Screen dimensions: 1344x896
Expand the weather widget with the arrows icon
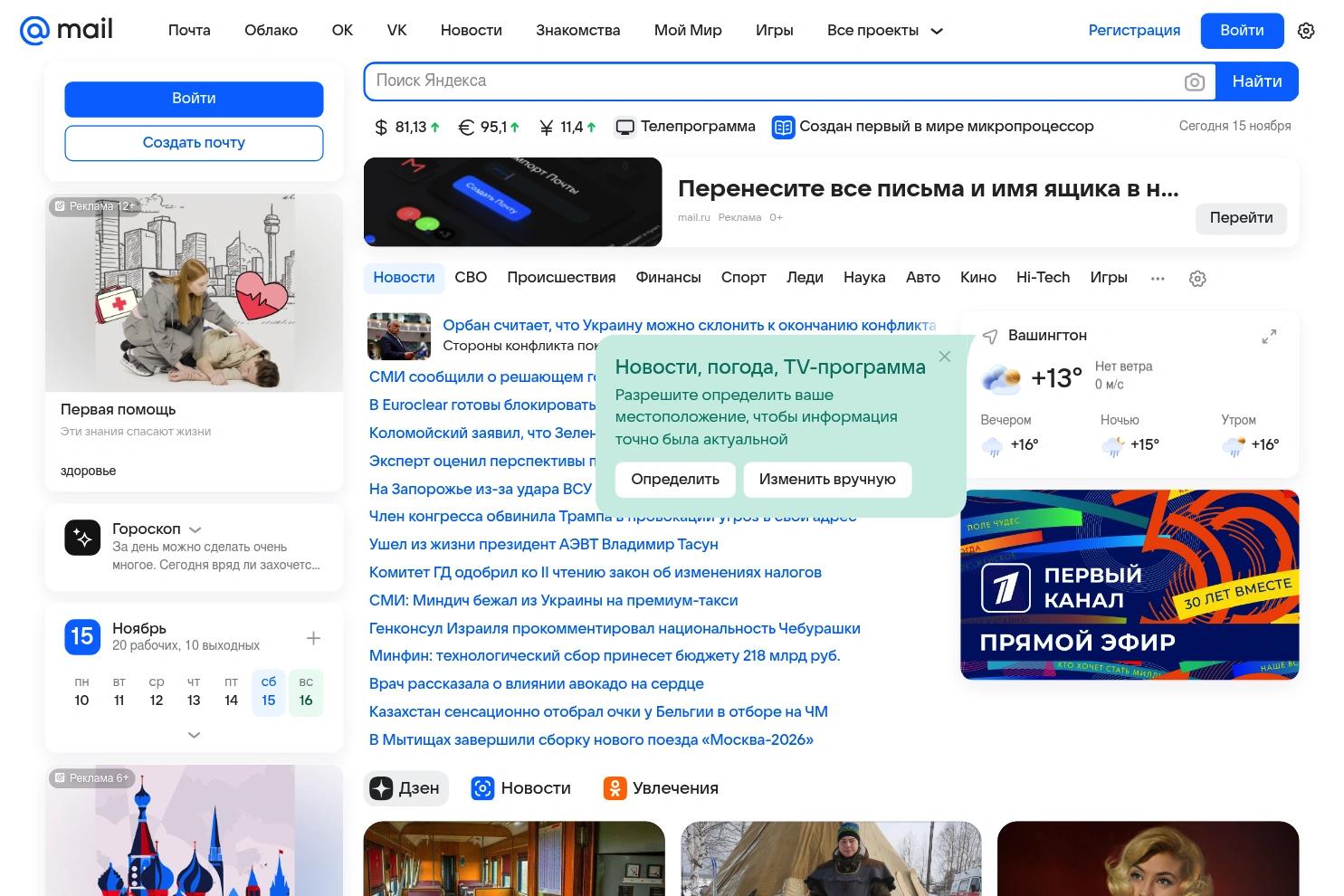pos(1269,336)
